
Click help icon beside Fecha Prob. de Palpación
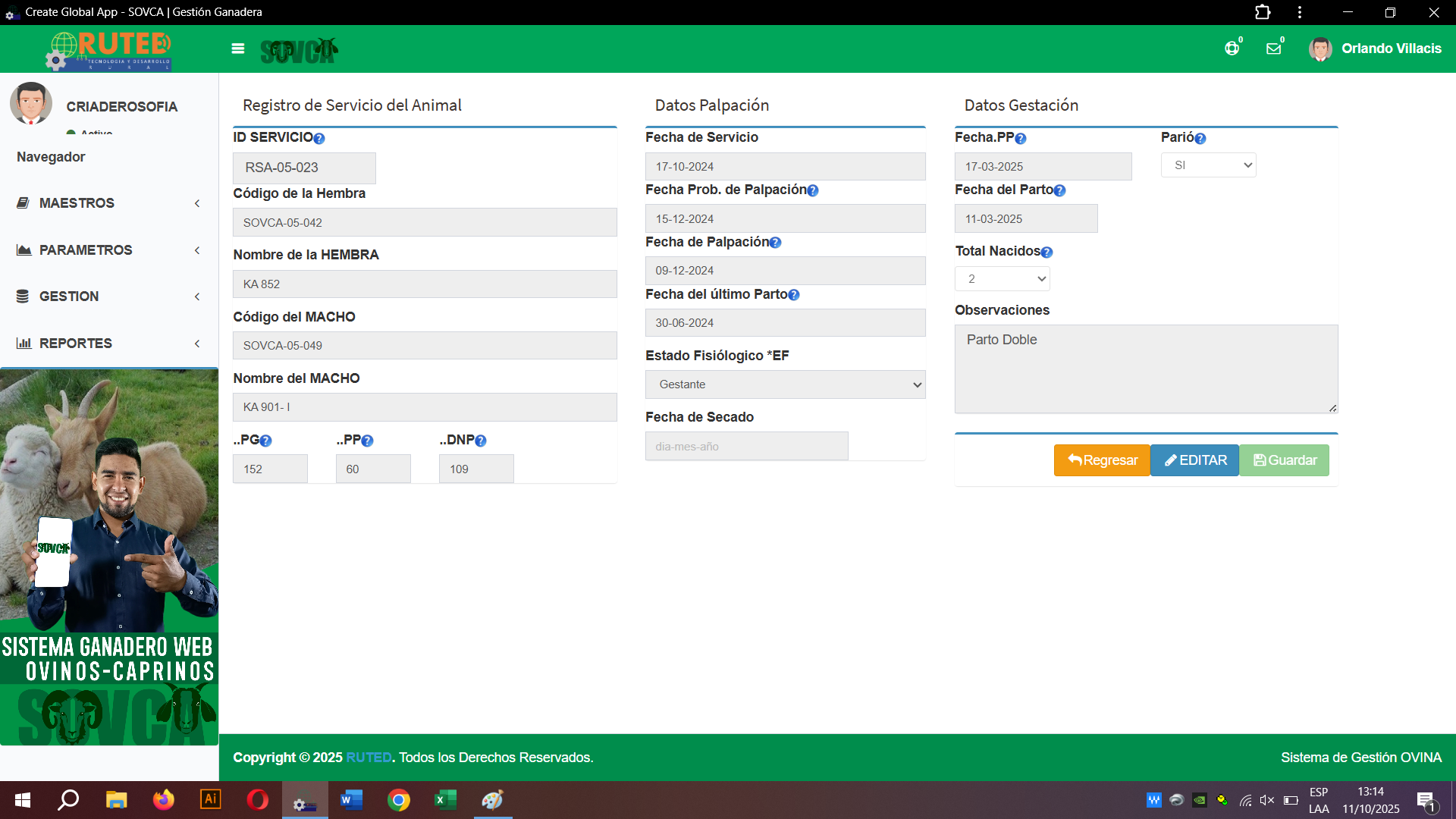click(813, 191)
